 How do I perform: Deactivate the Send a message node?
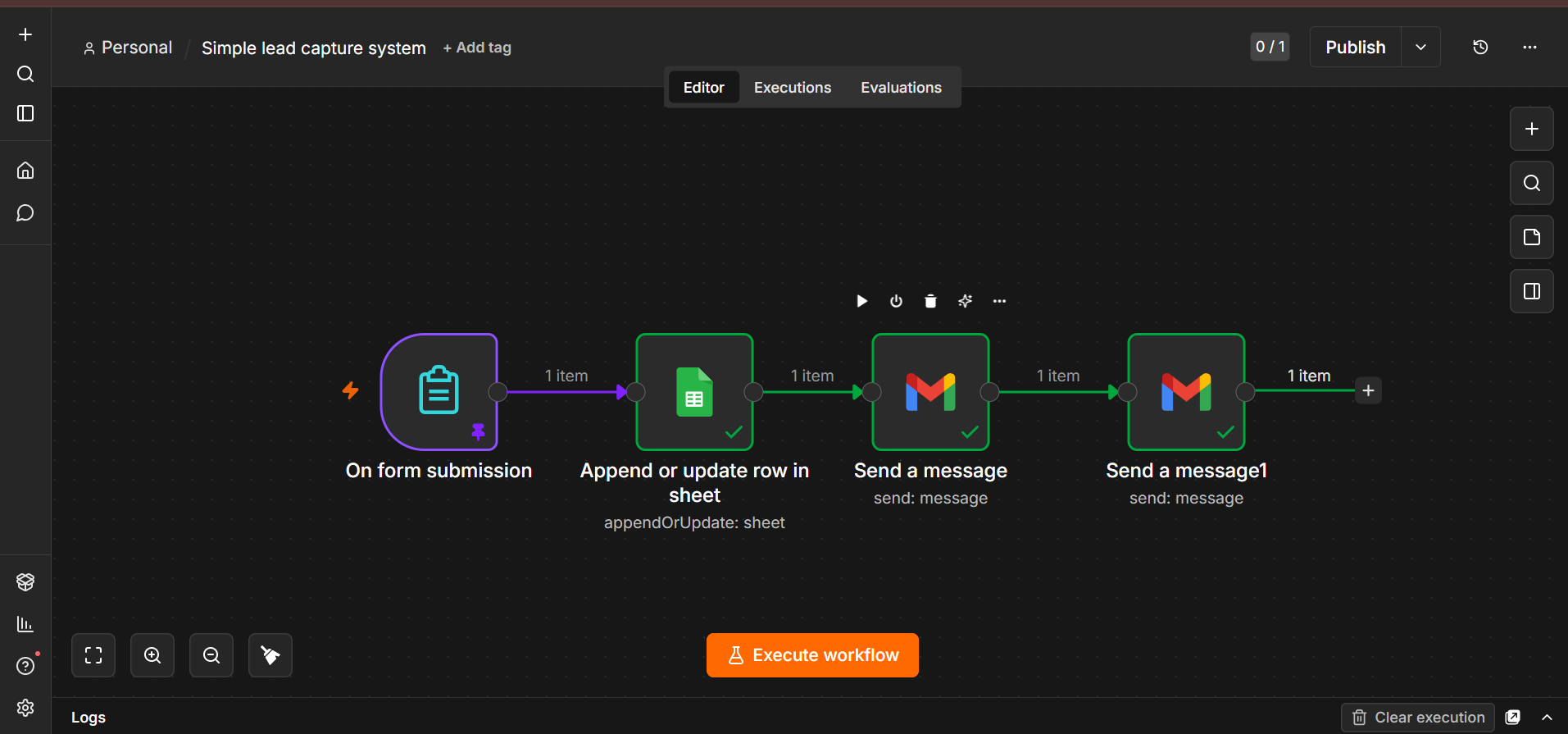[896, 301]
